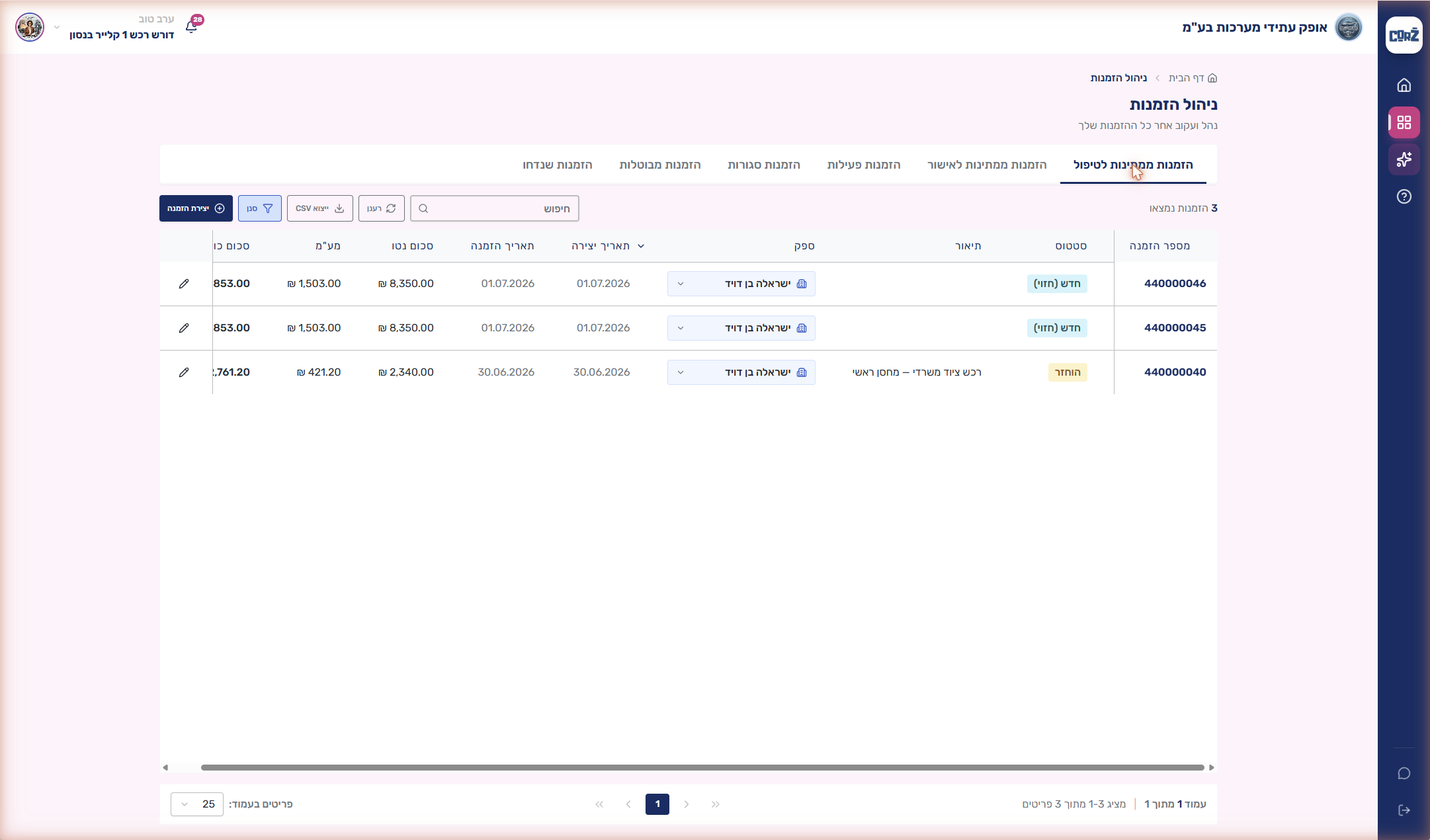Click the ייצוא CSV export button

320,208
